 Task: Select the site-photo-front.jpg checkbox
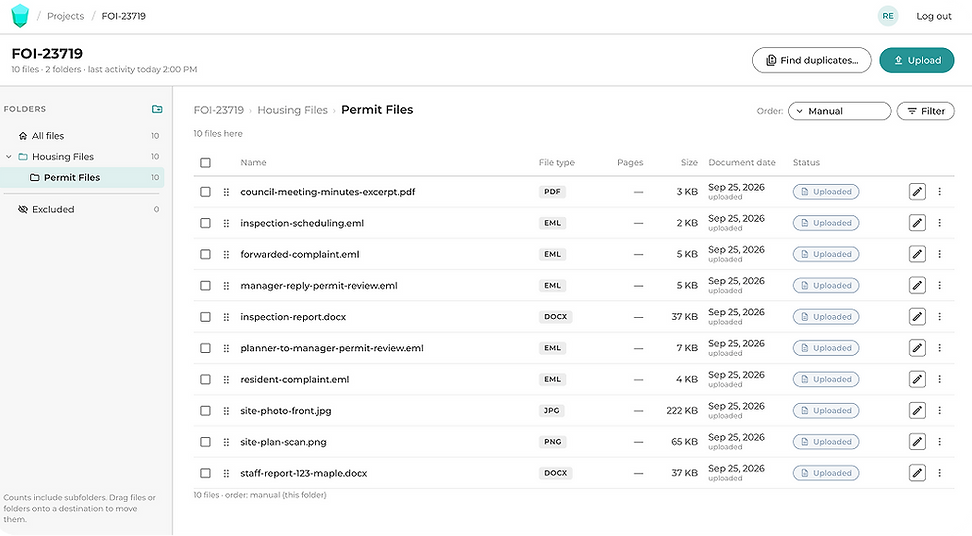[205, 411]
